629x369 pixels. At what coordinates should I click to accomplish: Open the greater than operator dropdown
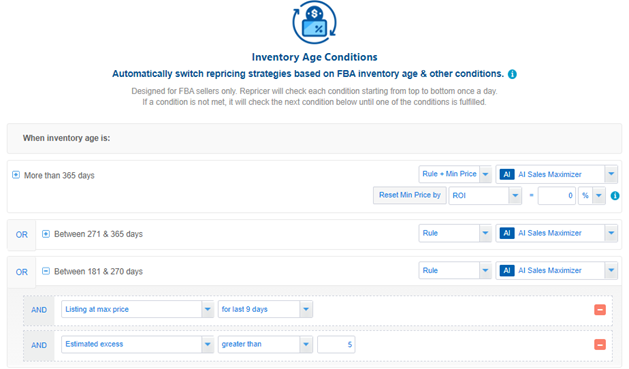265,344
